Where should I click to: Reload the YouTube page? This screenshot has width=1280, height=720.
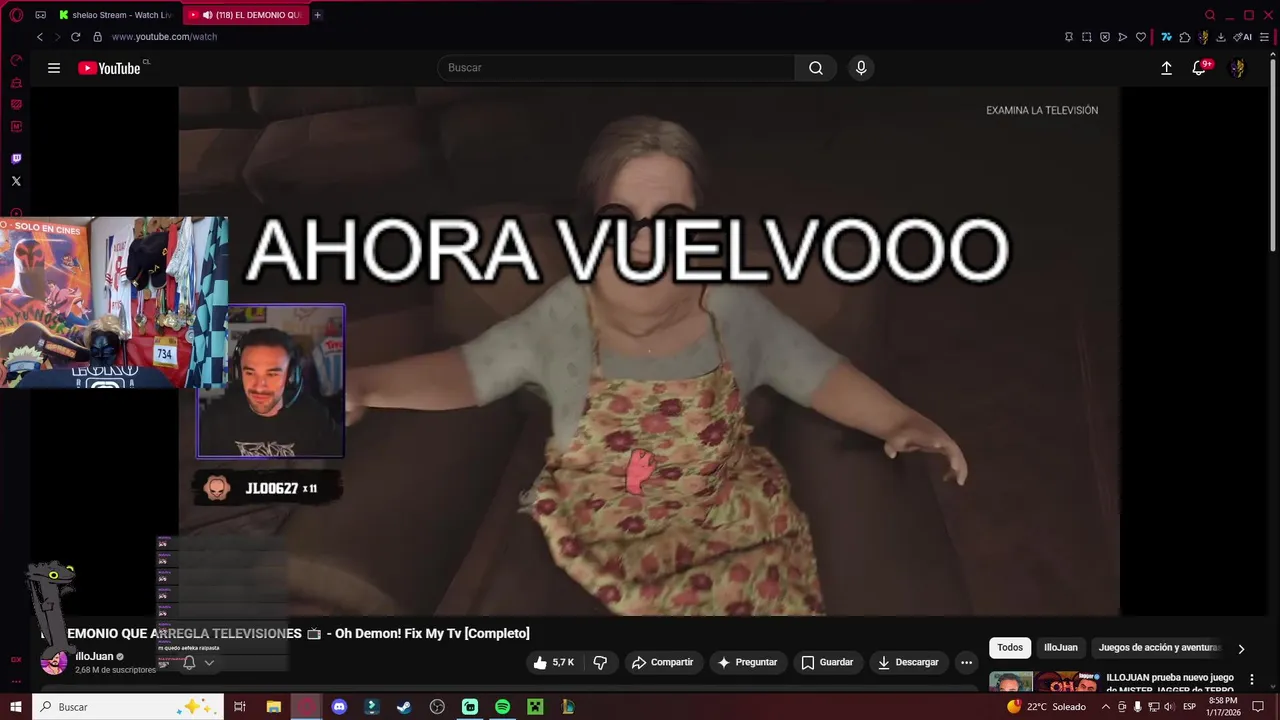pos(75,37)
